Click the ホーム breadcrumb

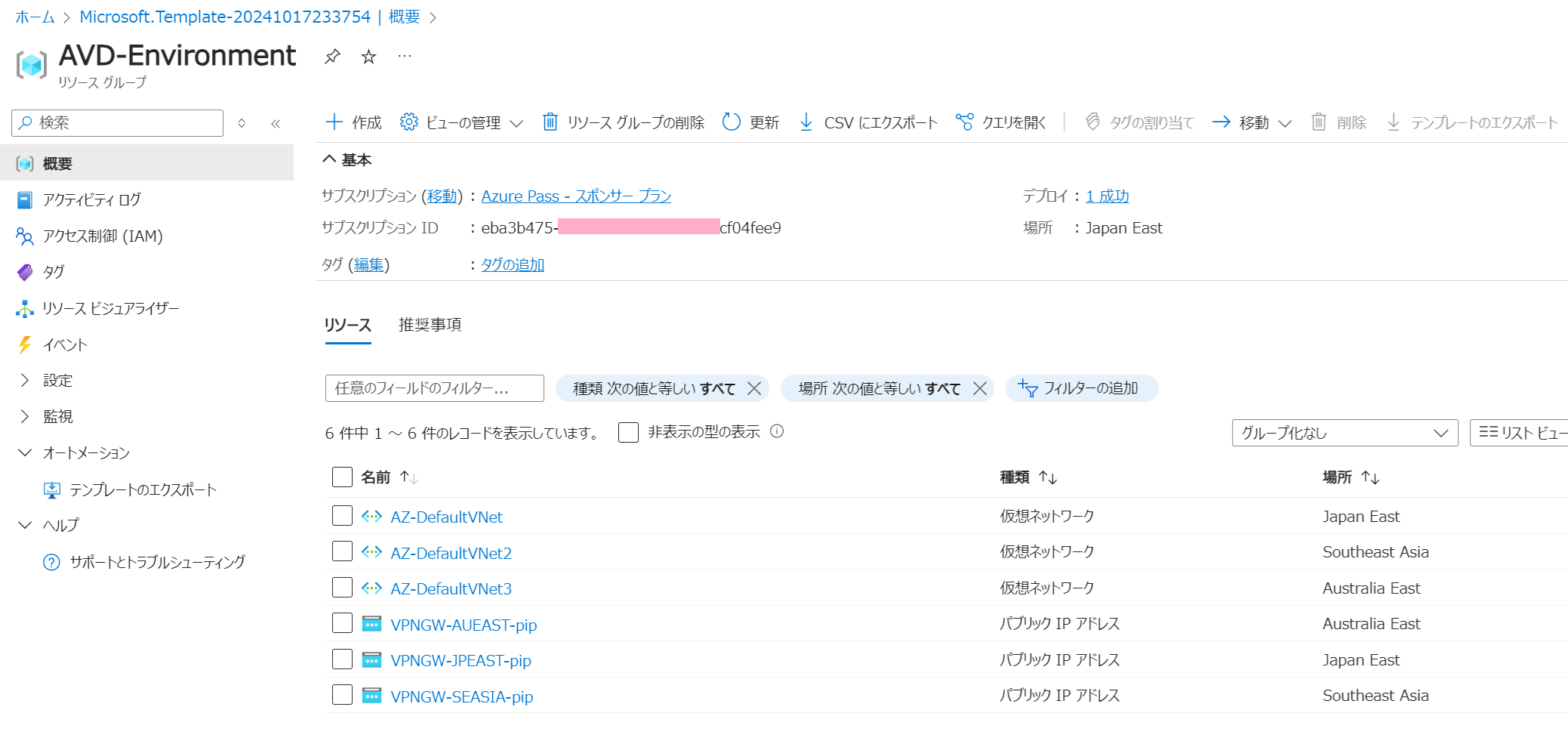(35, 17)
